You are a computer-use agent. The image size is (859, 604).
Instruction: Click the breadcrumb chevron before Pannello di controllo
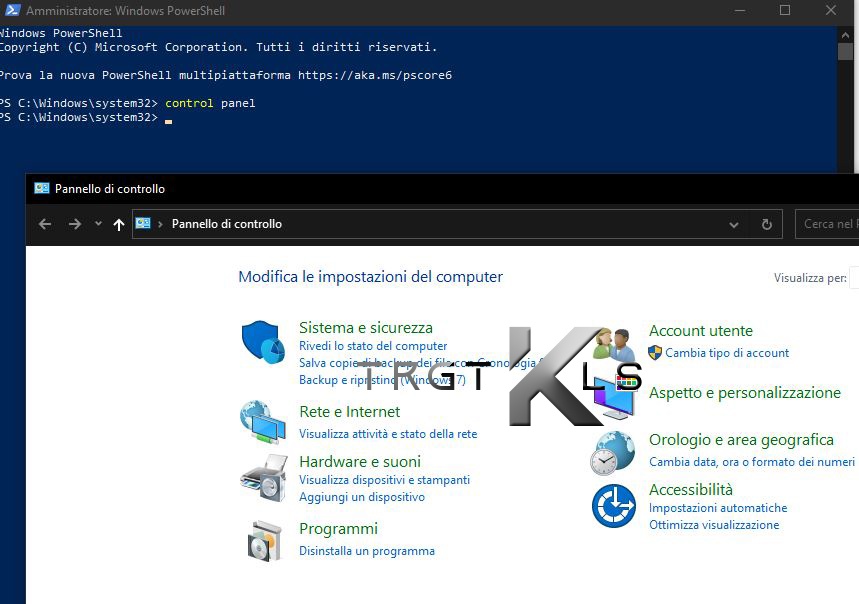click(x=161, y=224)
